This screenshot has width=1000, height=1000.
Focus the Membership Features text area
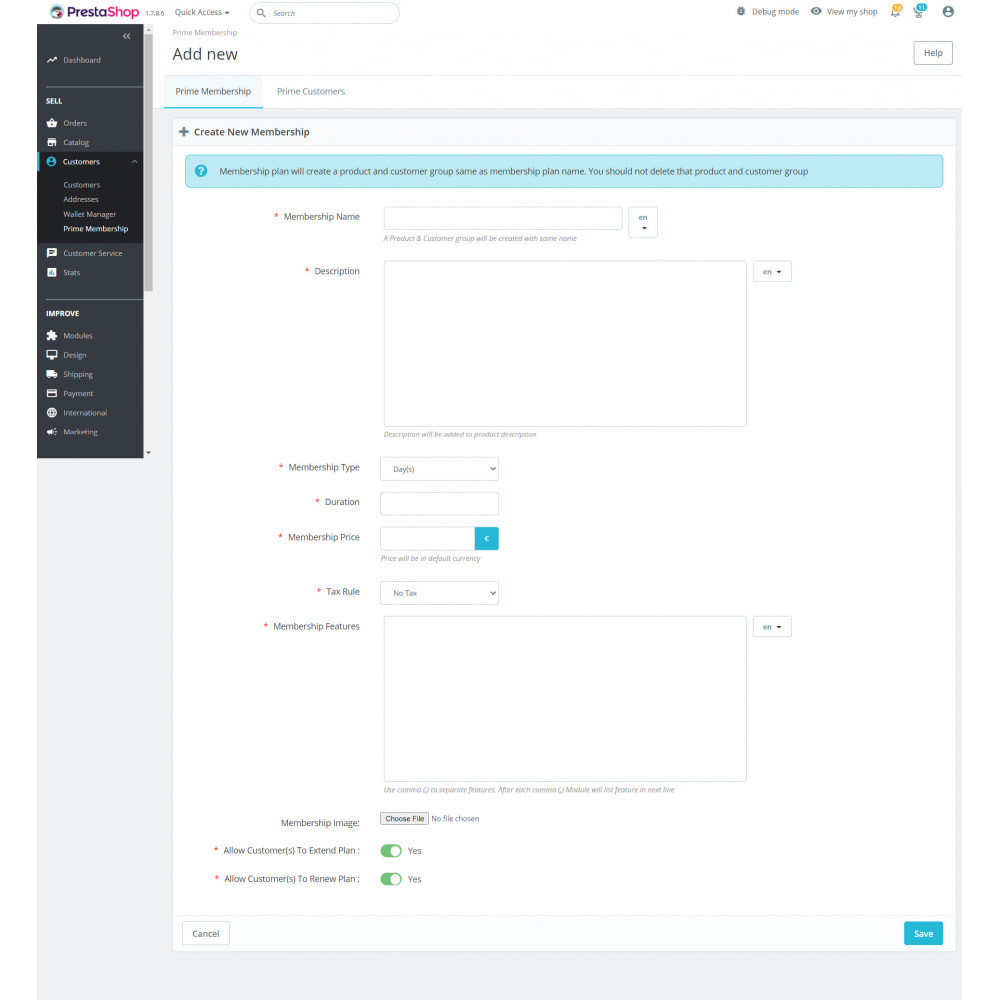point(565,699)
